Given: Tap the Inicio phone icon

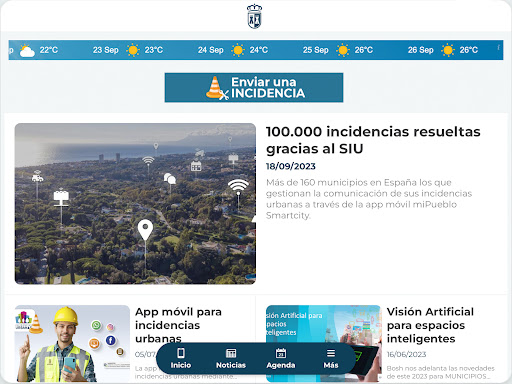Looking at the screenshot, I should (181, 353).
